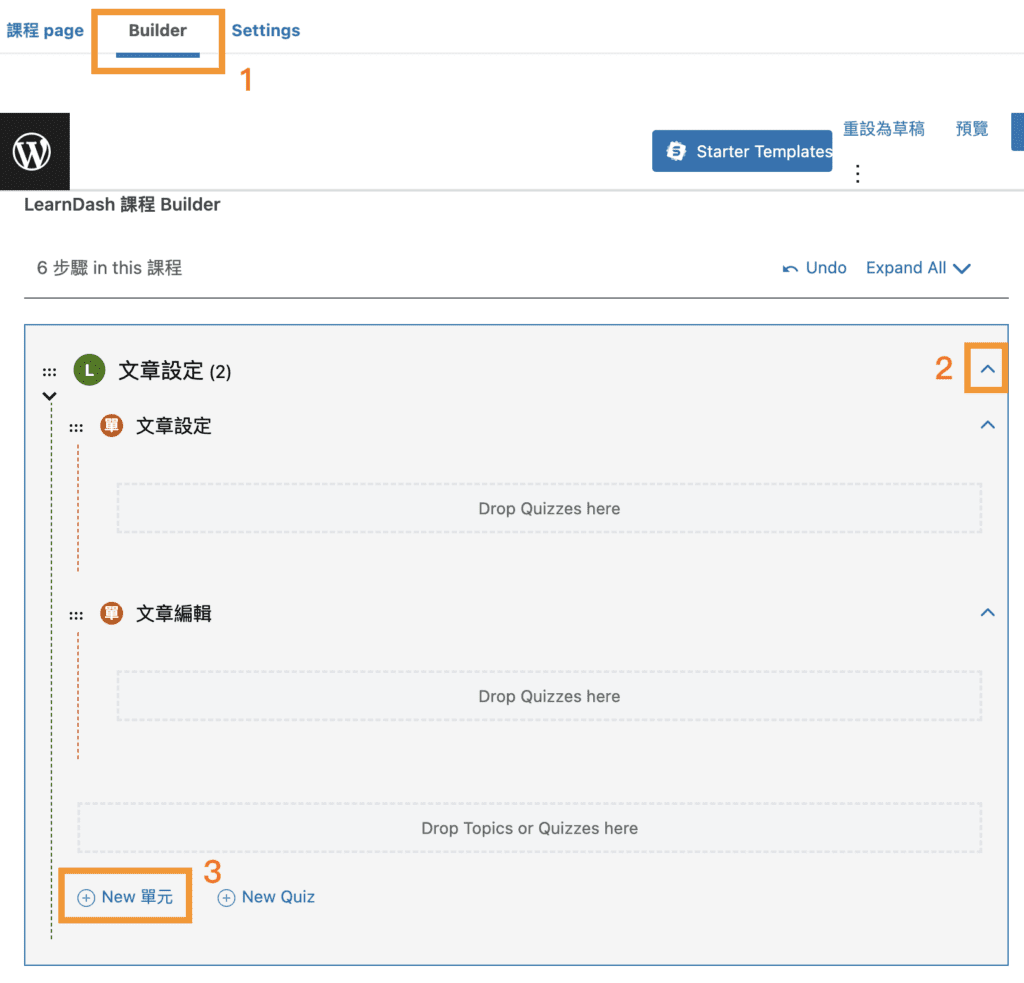Screen dimensions: 1024x983
Task: Add a lesson with New 單元
Action: pos(125,896)
